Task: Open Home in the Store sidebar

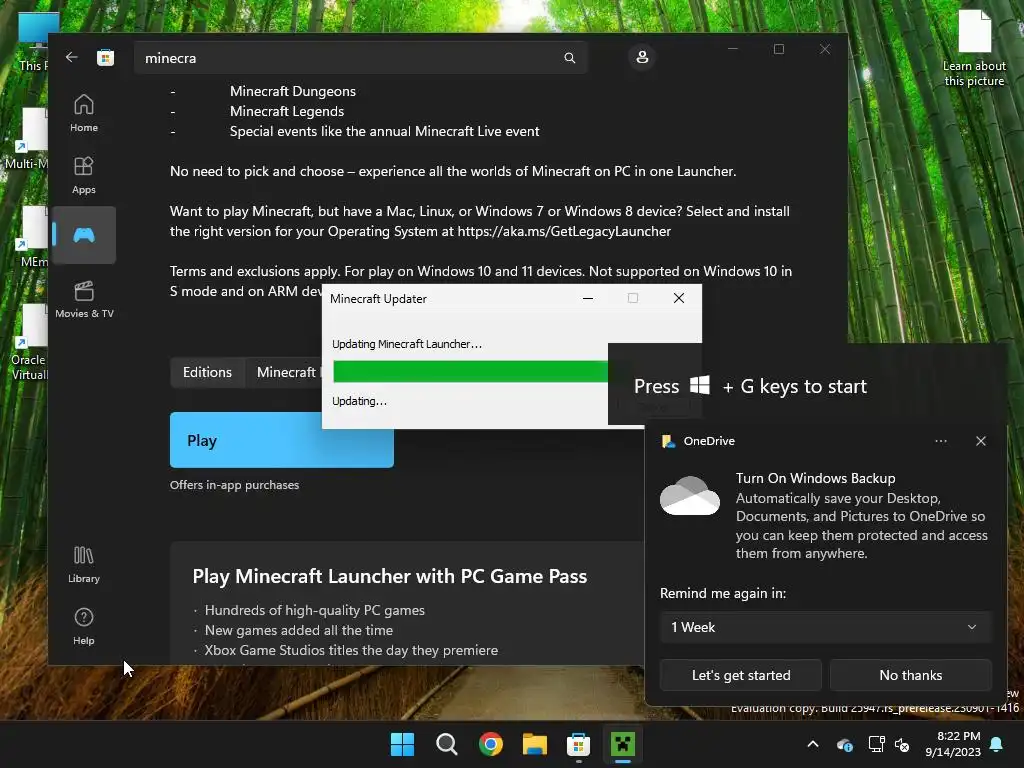Action: click(84, 113)
